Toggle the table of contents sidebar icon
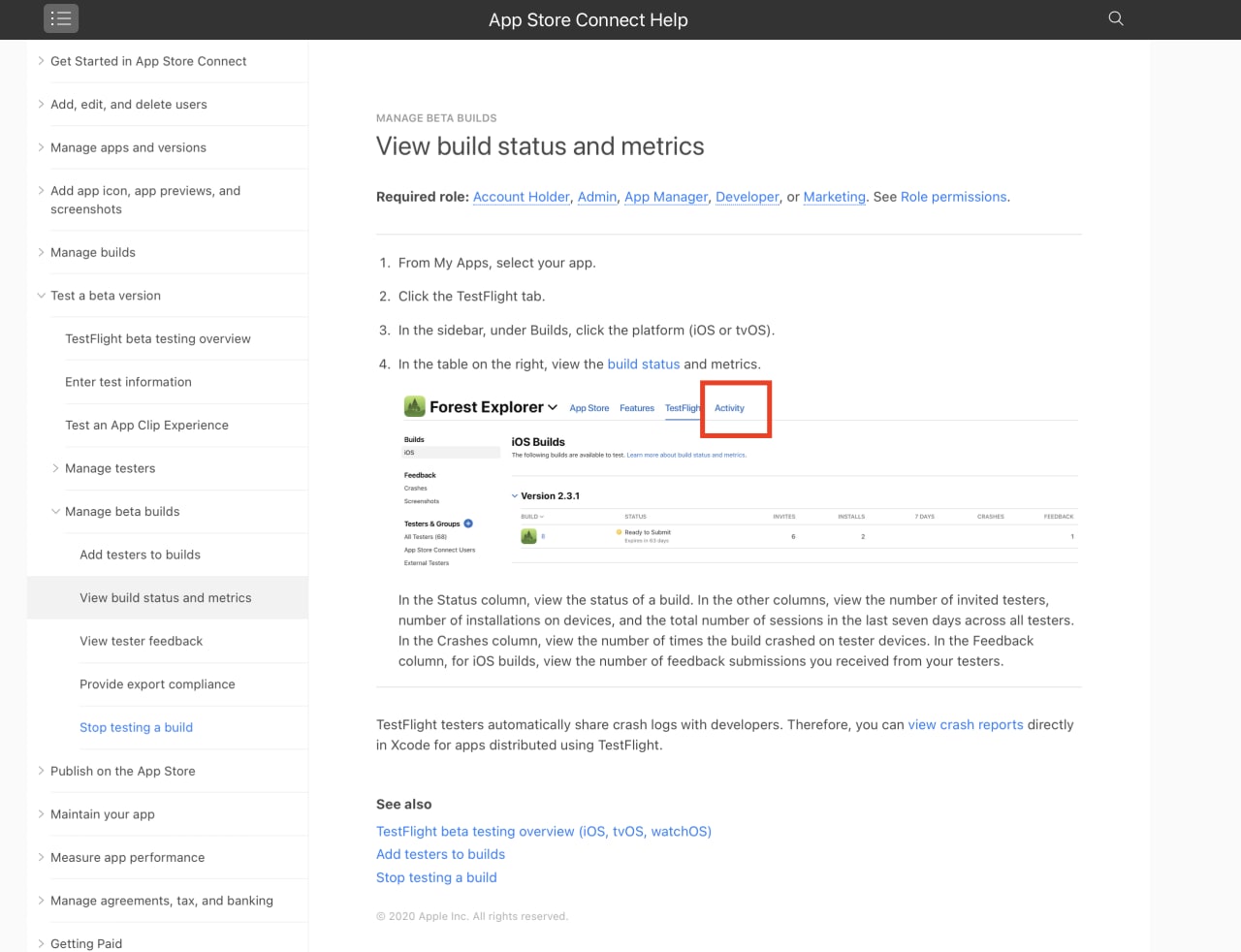 tap(61, 18)
